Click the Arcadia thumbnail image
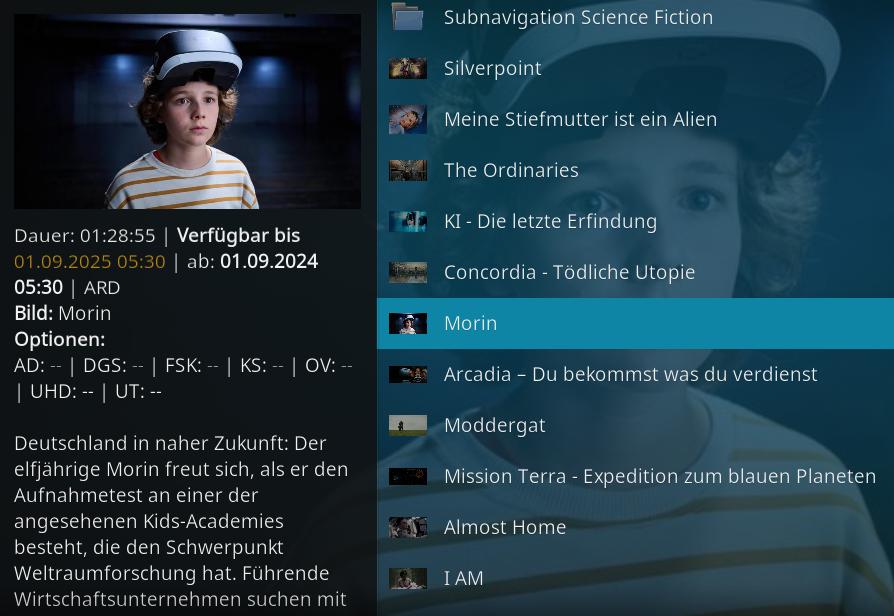The height and width of the screenshot is (616, 894). click(x=408, y=375)
